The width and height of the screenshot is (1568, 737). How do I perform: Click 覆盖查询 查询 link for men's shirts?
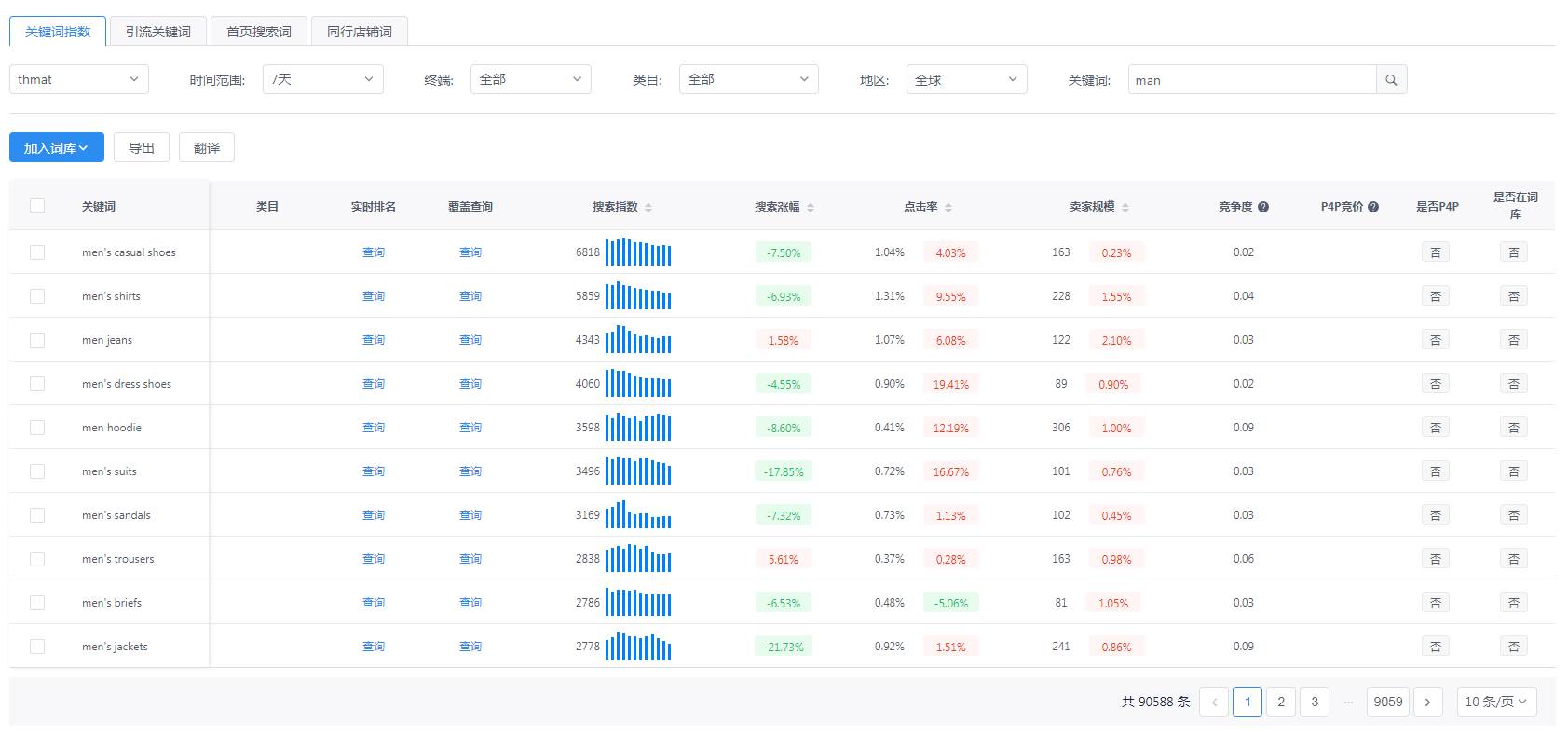click(470, 296)
